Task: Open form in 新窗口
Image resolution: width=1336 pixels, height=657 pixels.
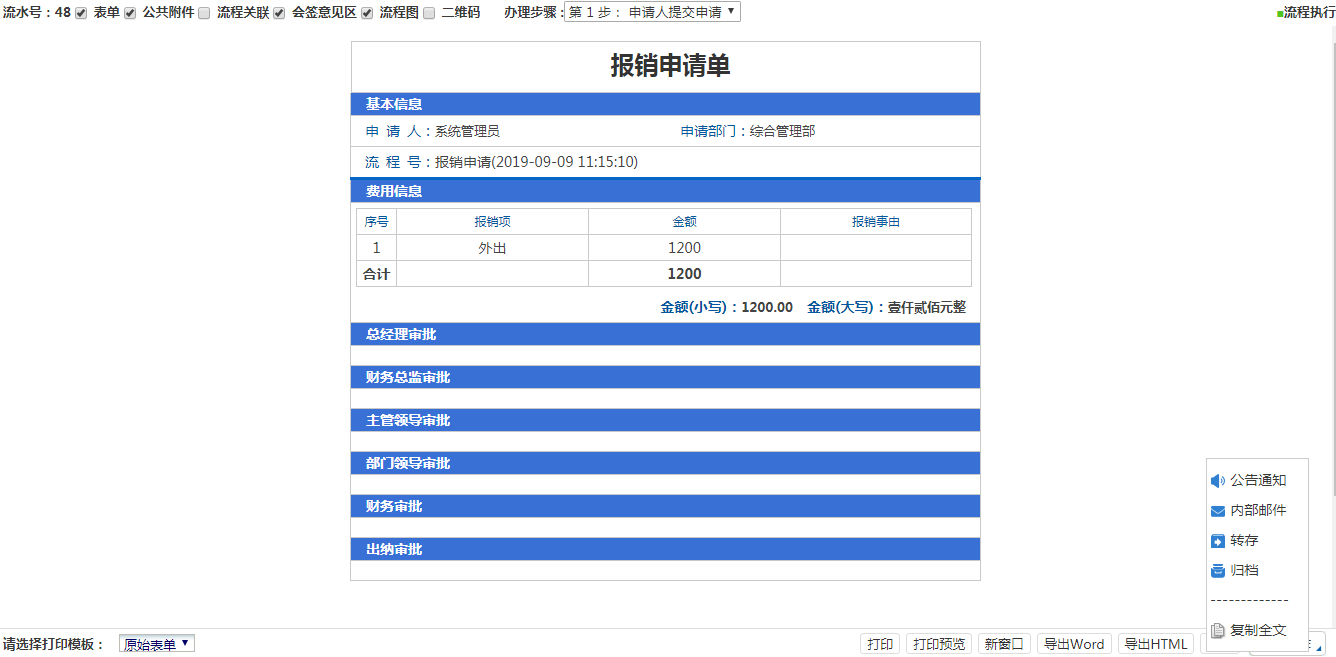Action: point(1004,644)
